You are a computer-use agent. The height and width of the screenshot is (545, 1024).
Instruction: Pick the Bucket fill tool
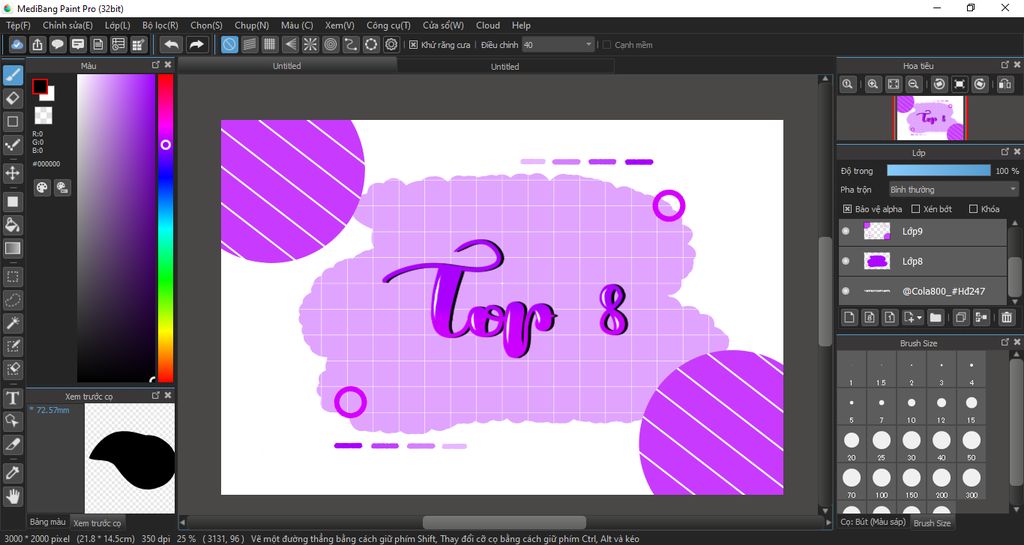[12, 225]
